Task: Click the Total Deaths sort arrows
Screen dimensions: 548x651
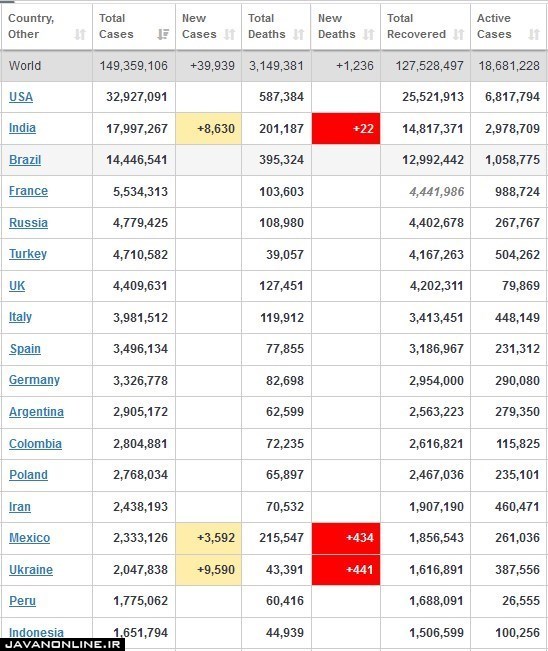Action: coord(298,34)
